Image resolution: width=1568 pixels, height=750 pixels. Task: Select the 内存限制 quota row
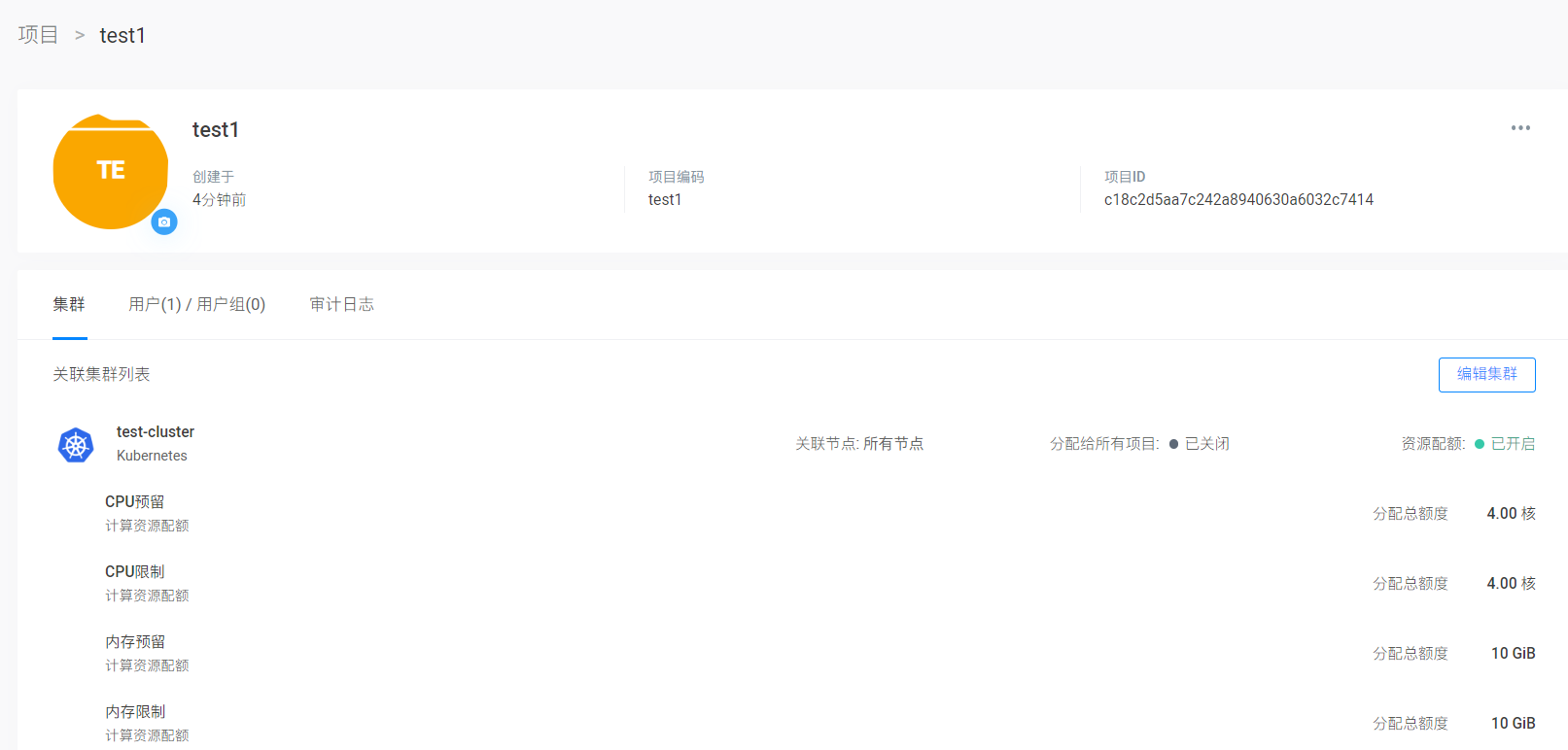point(135,712)
